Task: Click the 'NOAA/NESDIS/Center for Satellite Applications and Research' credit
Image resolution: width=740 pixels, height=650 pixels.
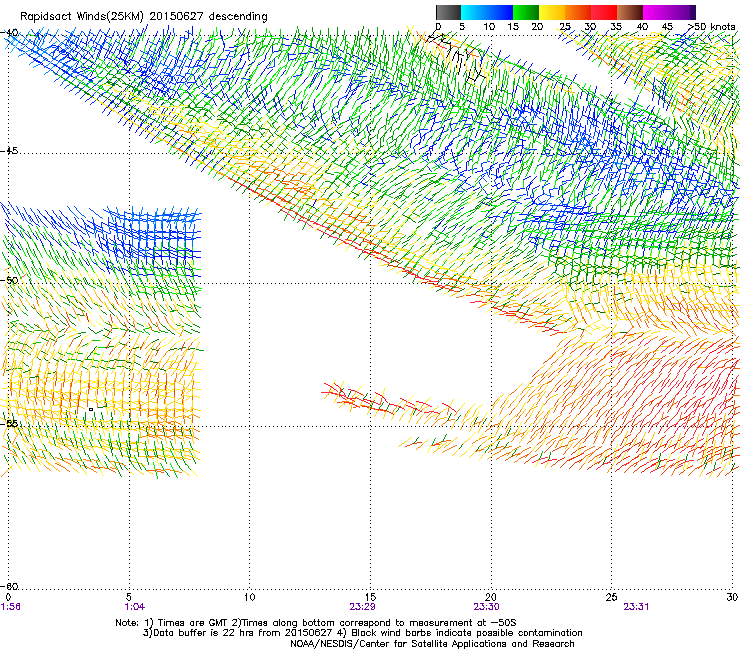Action: tap(432, 644)
